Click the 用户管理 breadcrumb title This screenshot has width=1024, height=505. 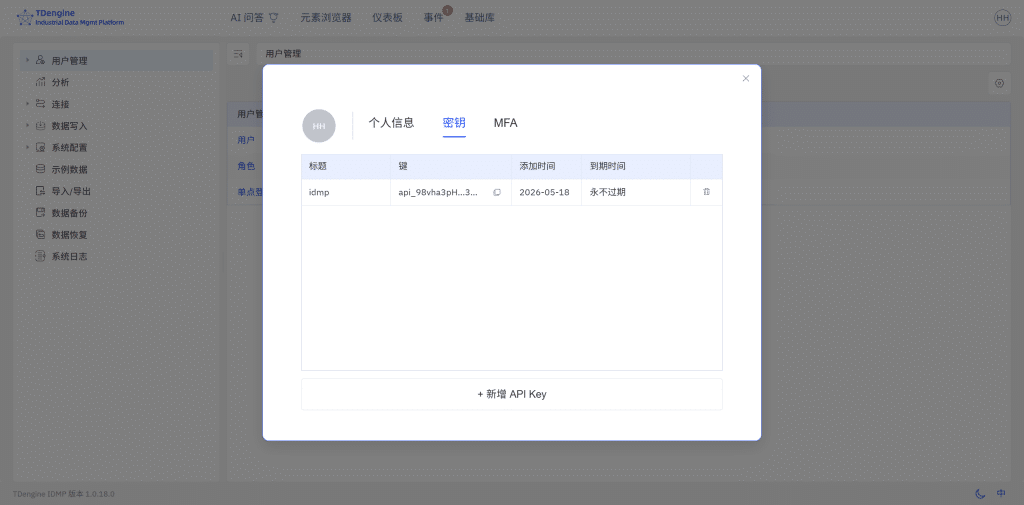[283, 54]
